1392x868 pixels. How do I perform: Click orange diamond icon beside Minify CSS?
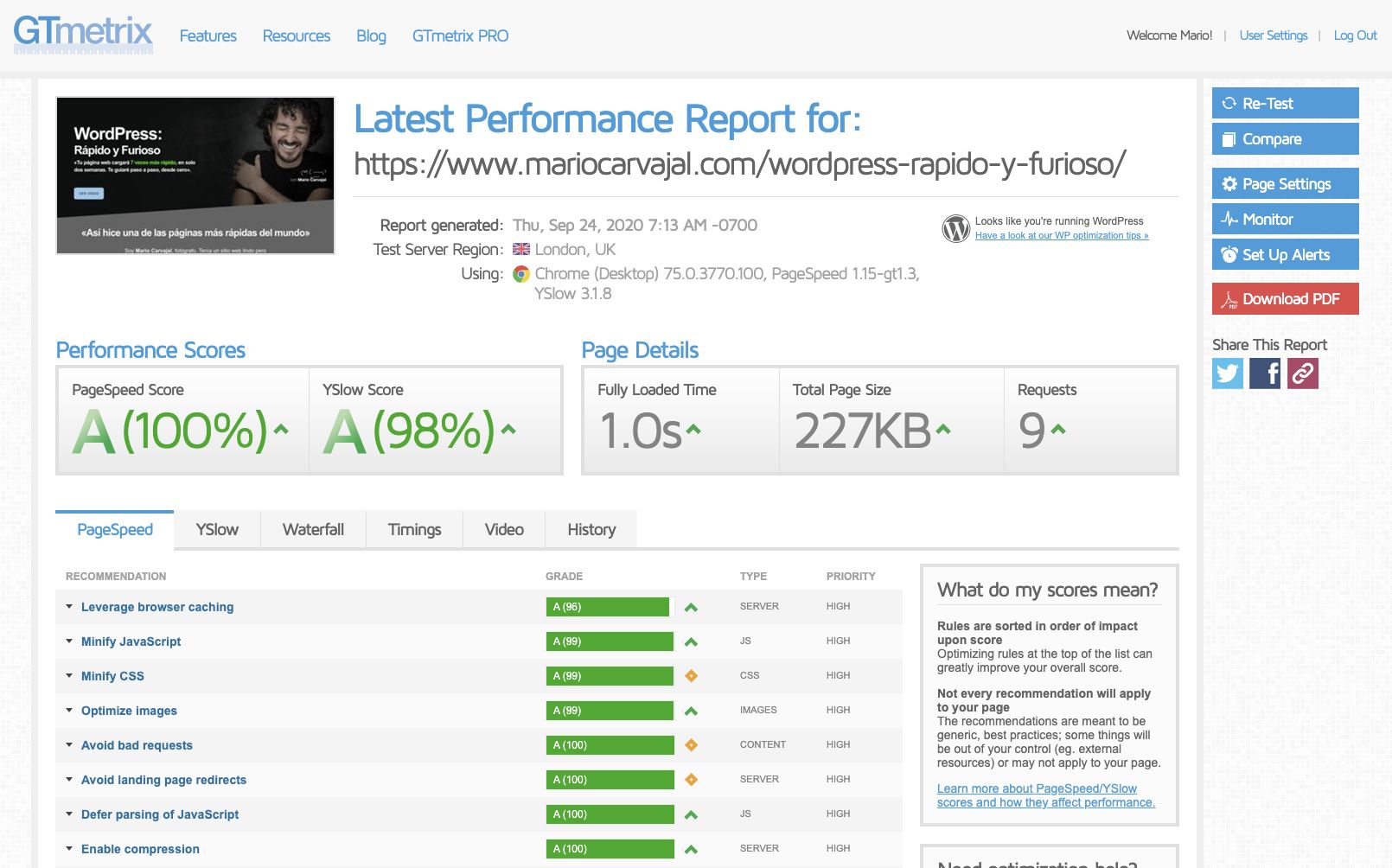(x=691, y=676)
